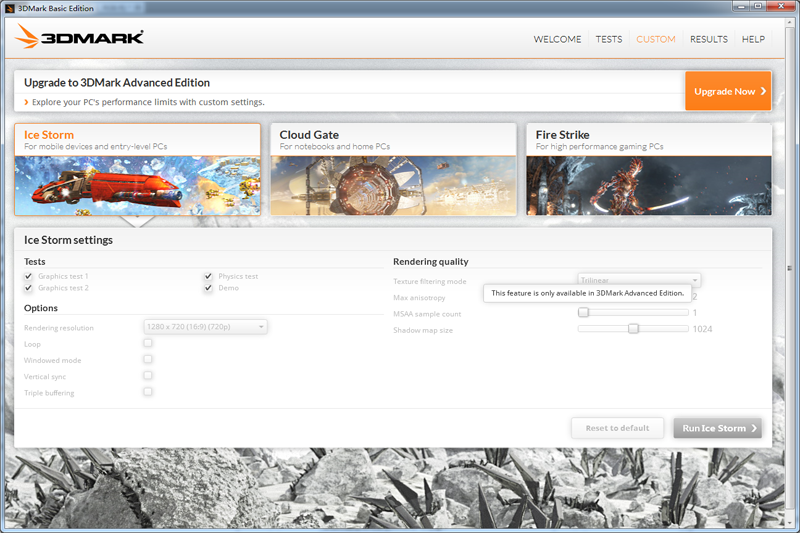Open the HELP tab

pos(753,39)
